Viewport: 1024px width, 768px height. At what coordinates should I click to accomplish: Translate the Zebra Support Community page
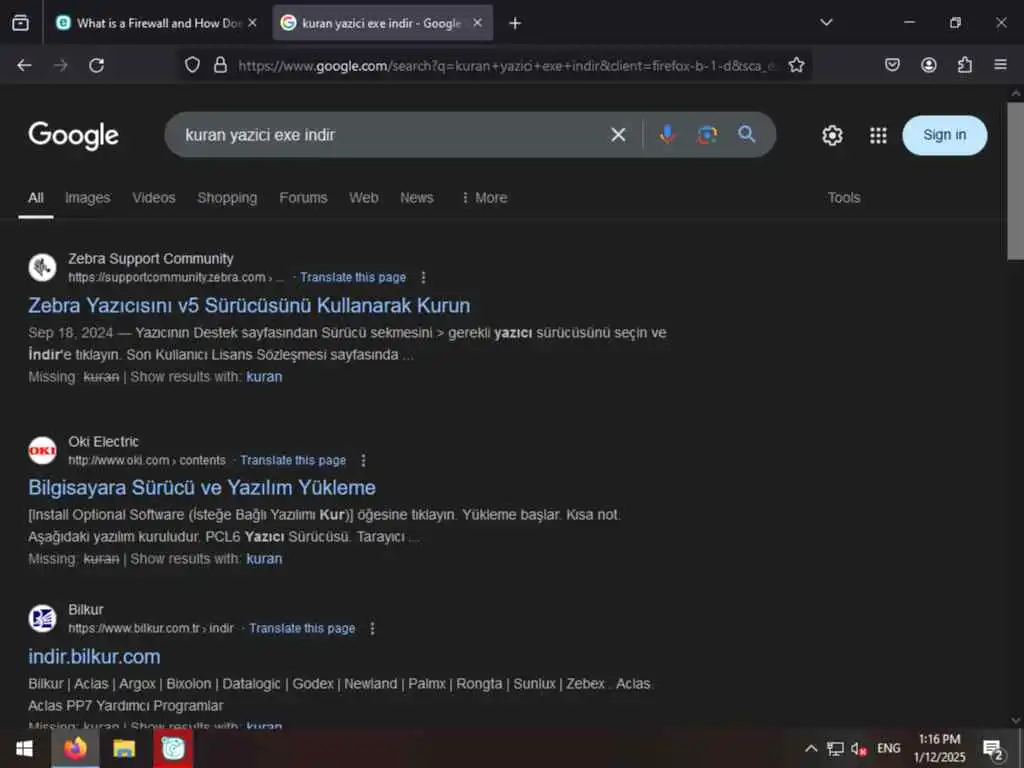(x=353, y=278)
